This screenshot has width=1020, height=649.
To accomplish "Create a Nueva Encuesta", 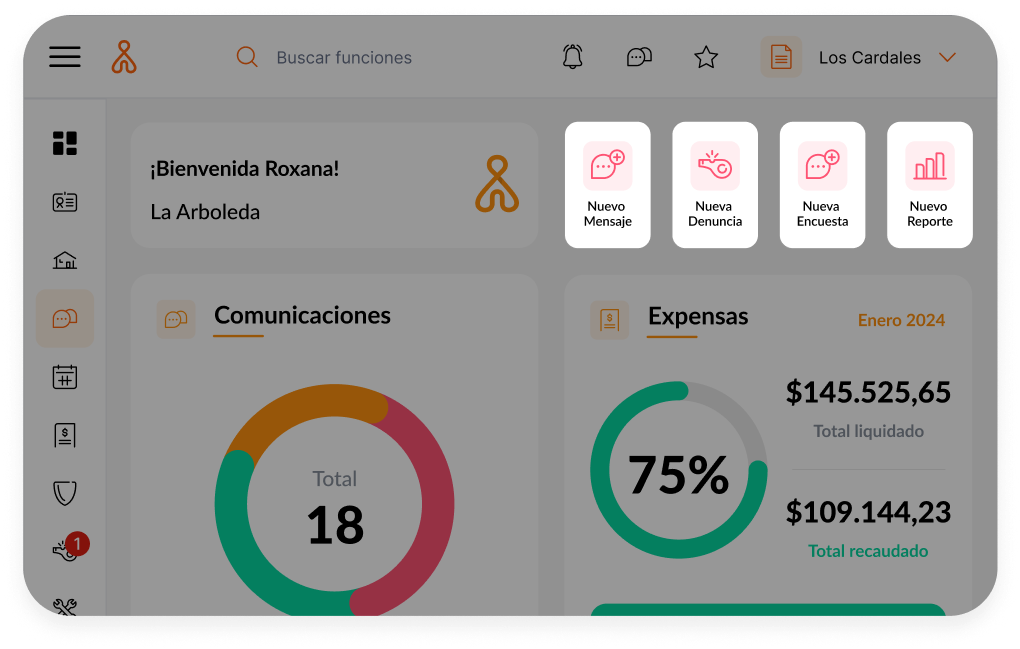I will [x=822, y=185].
